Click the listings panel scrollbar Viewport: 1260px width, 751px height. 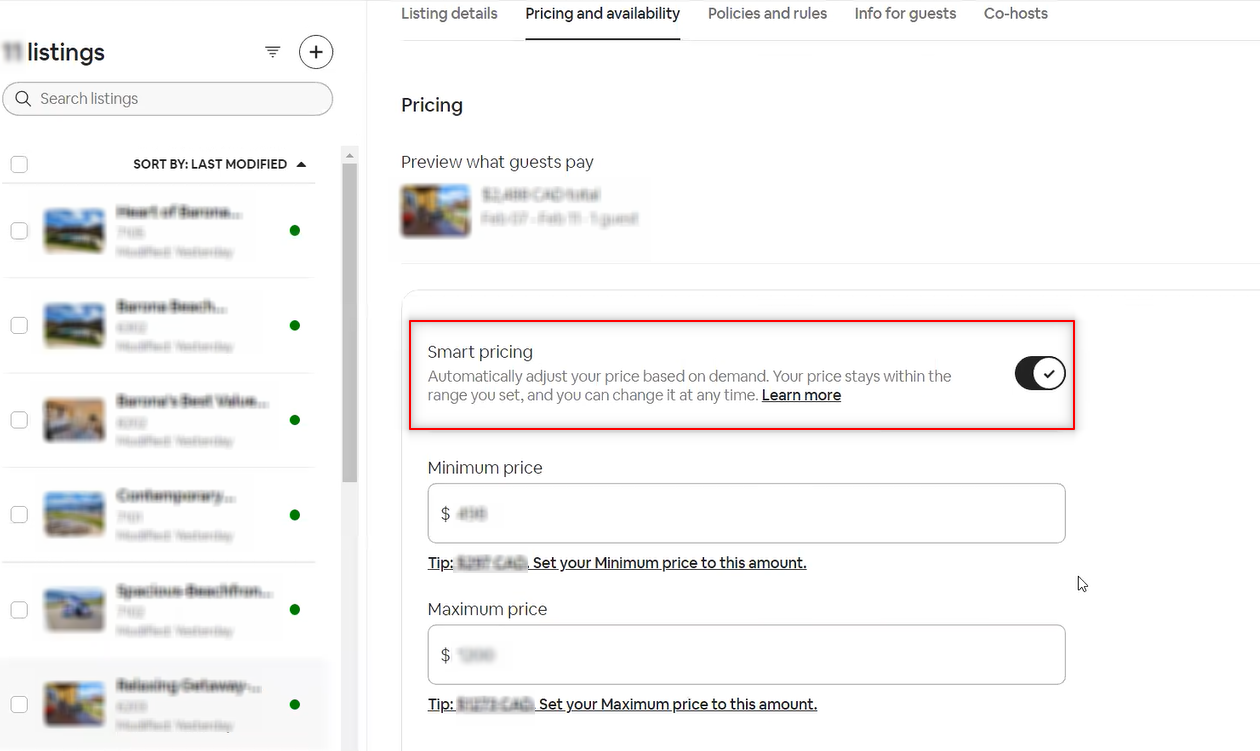click(x=349, y=320)
